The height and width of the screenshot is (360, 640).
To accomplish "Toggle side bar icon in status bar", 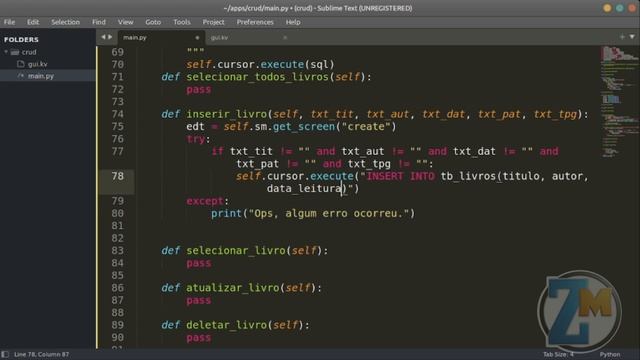I will point(5,354).
